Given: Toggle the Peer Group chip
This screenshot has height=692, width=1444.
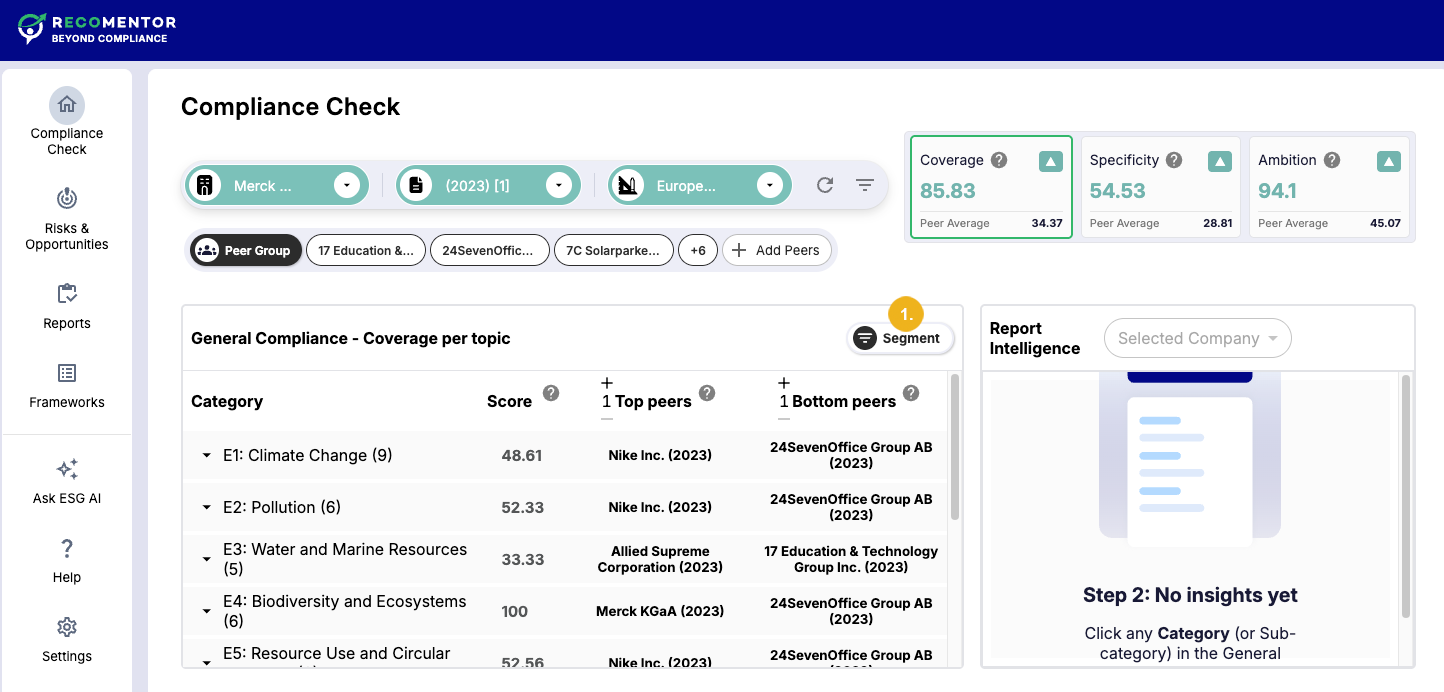Looking at the screenshot, I should [246, 250].
